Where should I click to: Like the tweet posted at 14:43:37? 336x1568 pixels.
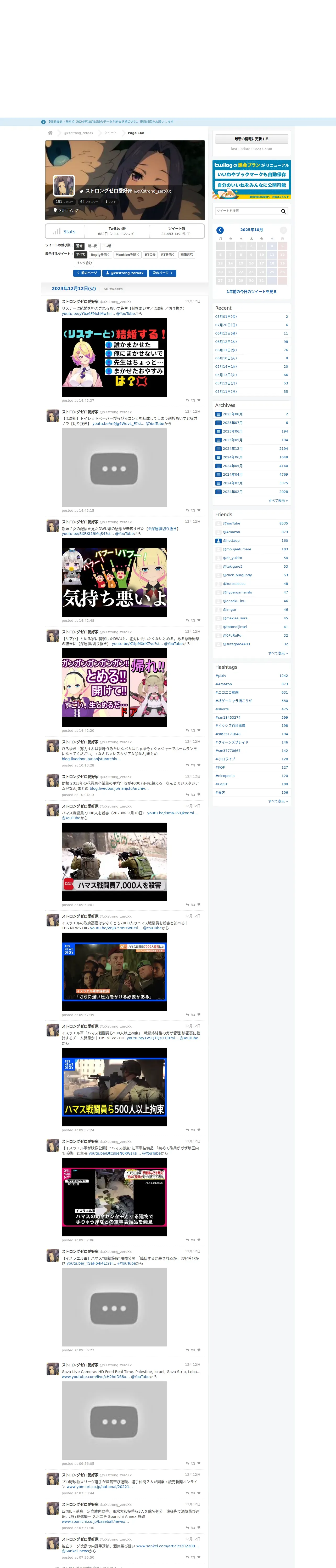click(x=199, y=401)
